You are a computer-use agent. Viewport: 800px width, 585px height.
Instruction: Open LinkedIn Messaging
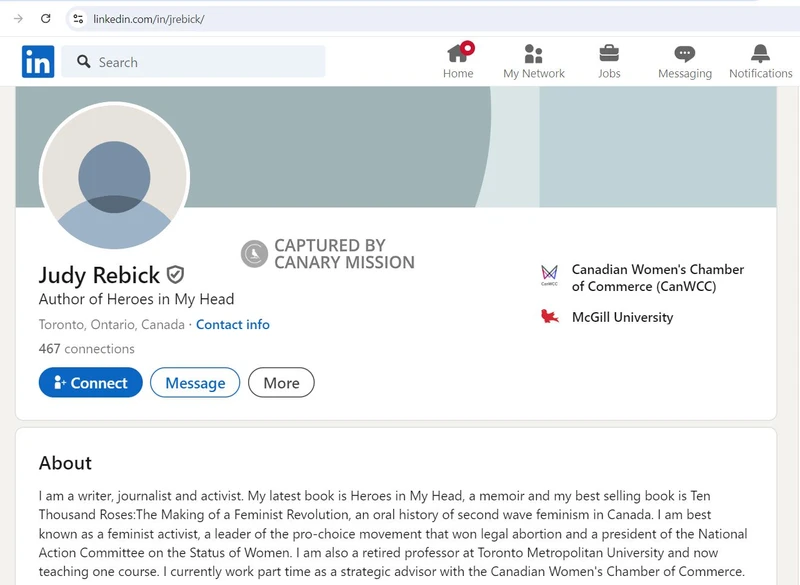point(685,60)
